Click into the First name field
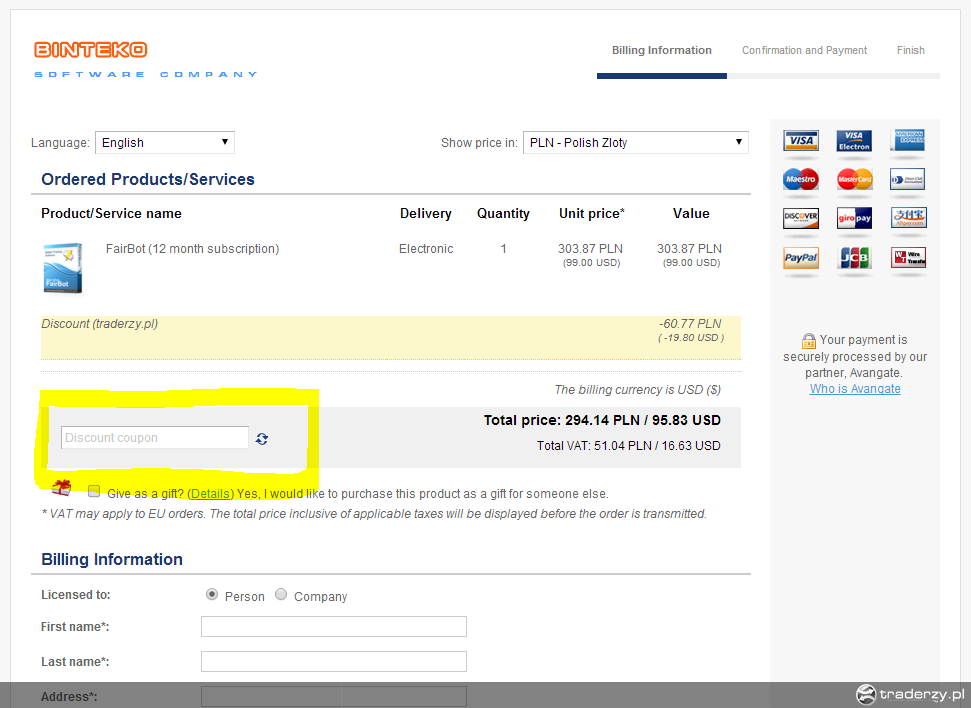 point(334,626)
